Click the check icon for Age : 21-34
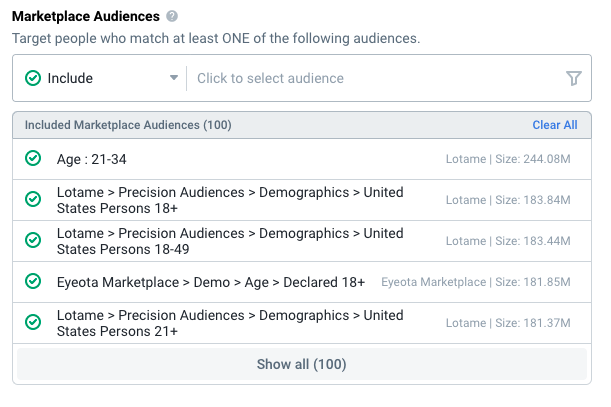The width and height of the screenshot is (611, 407). pyautogui.click(x=33, y=159)
